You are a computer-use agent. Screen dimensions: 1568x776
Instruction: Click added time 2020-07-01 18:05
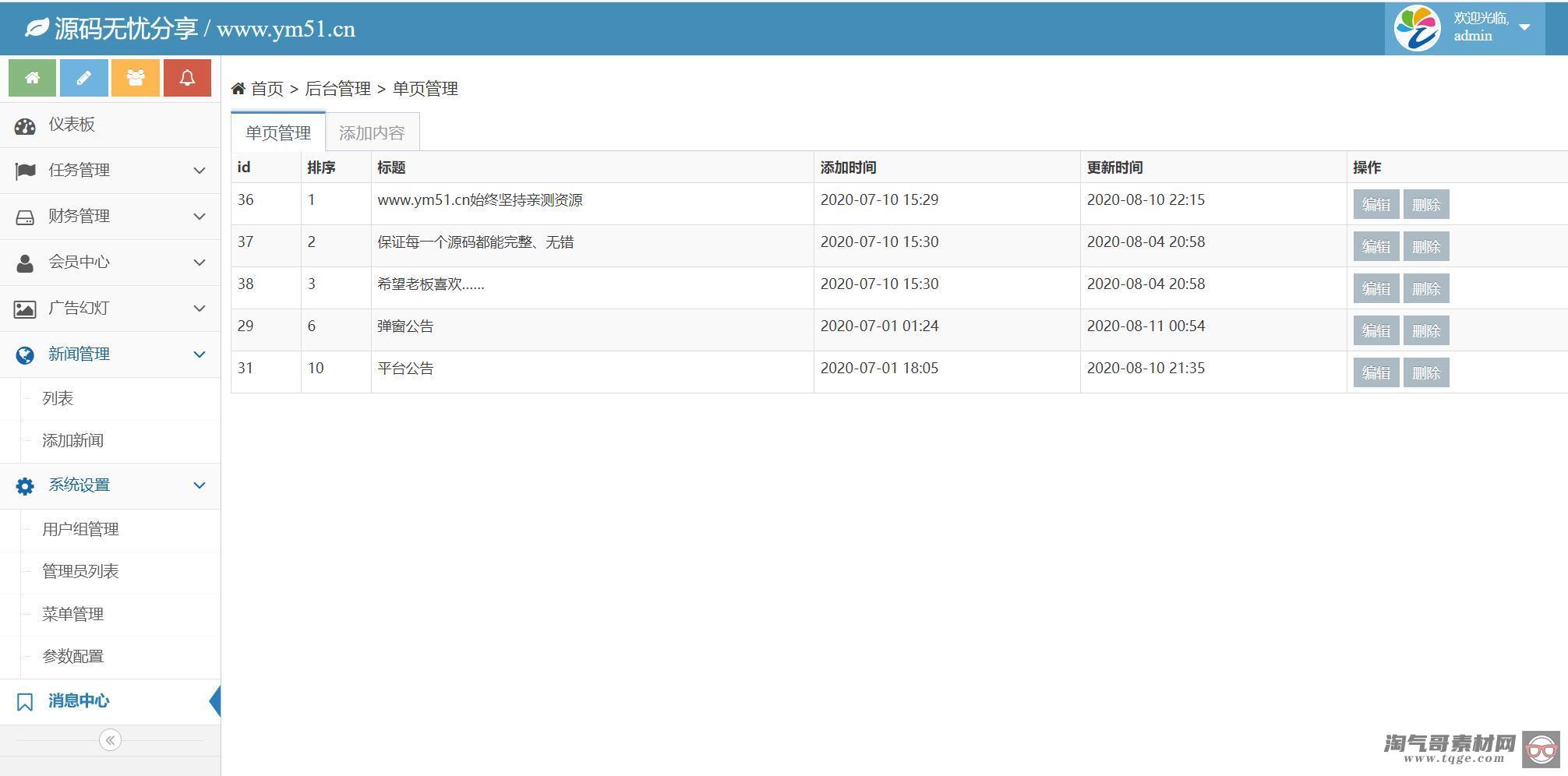coord(879,368)
